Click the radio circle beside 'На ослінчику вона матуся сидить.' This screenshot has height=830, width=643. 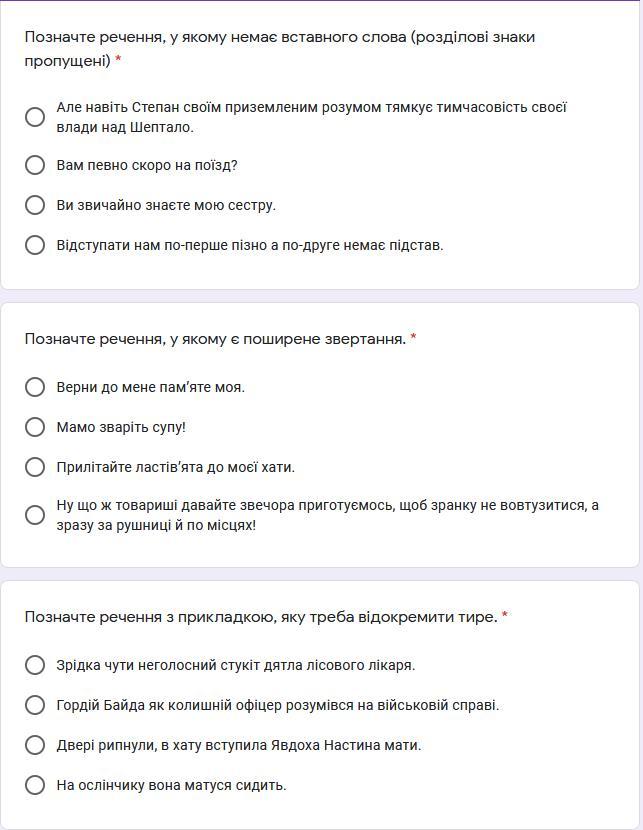tap(35, 785)
